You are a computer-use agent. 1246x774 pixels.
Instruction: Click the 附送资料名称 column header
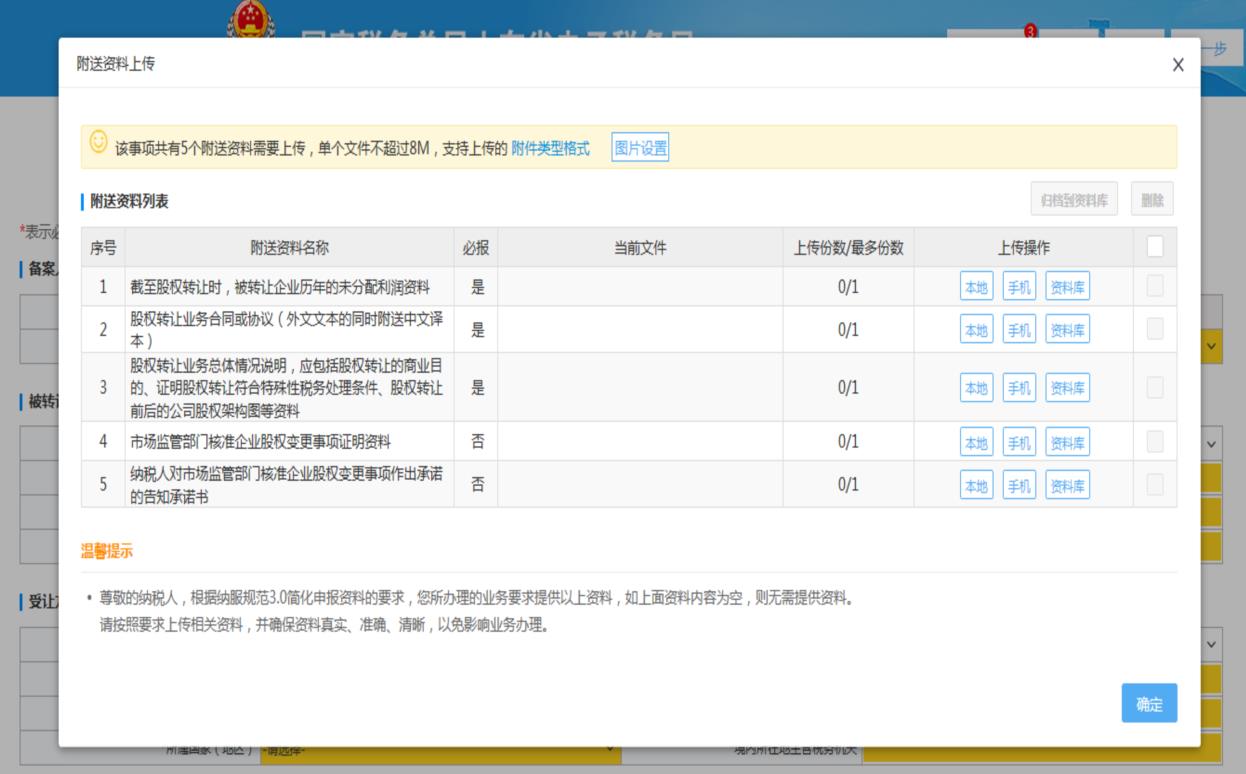[289, 248]
